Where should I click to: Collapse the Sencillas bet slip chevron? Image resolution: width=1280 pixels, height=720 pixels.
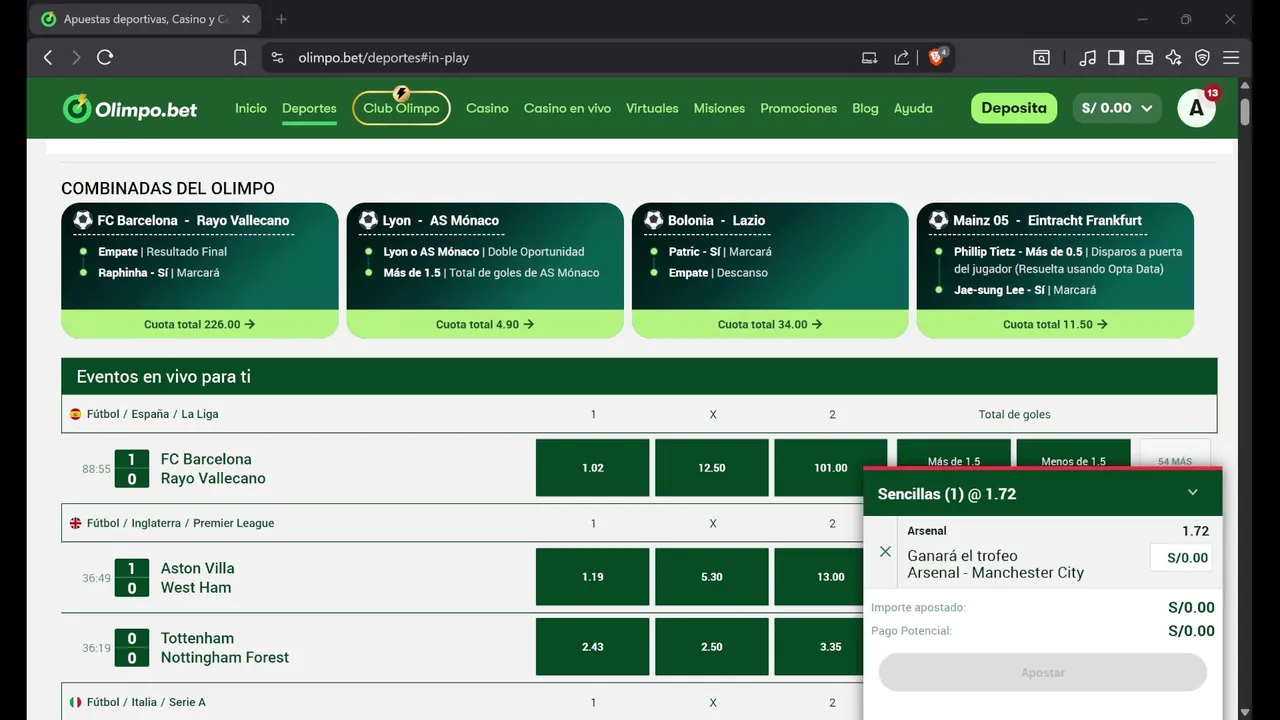(x=1192, y=492)
